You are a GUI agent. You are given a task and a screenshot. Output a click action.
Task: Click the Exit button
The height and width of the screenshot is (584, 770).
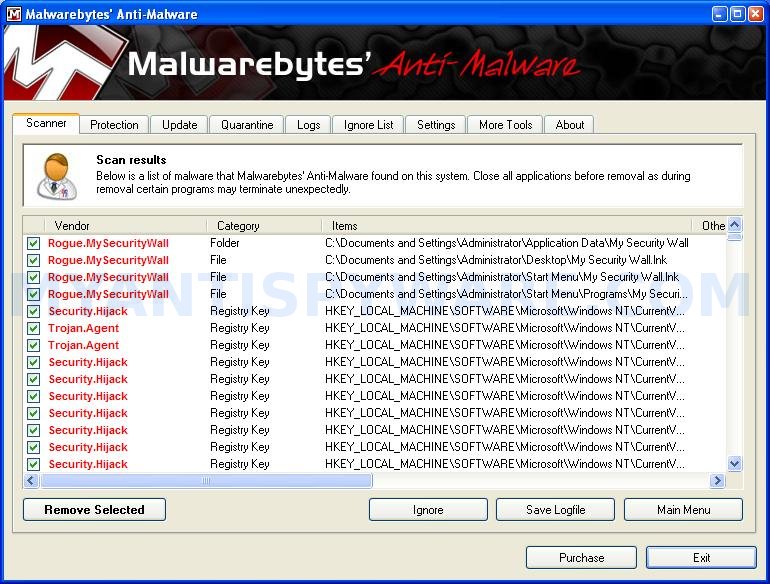click(701, 557)
